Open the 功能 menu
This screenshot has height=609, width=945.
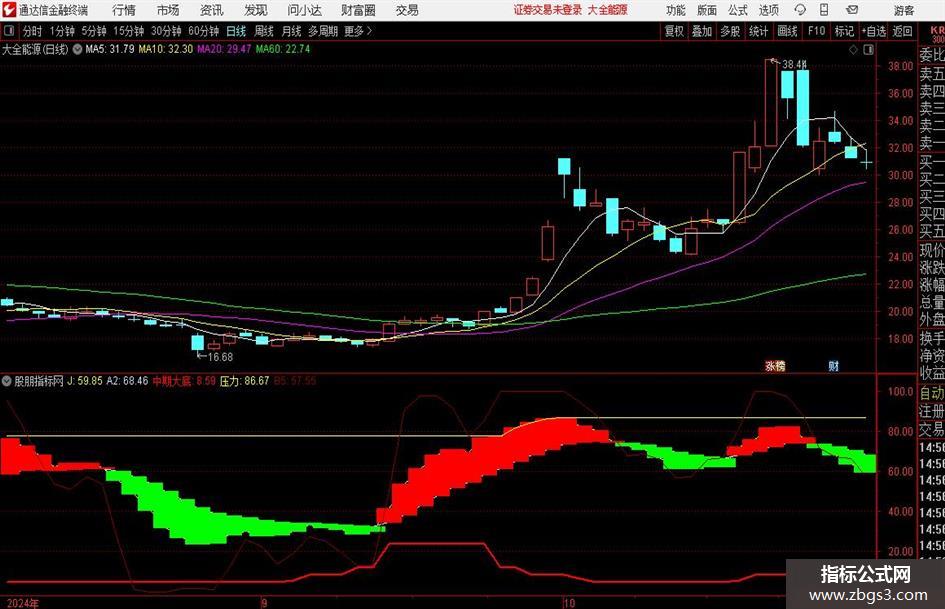coord(676,10)
